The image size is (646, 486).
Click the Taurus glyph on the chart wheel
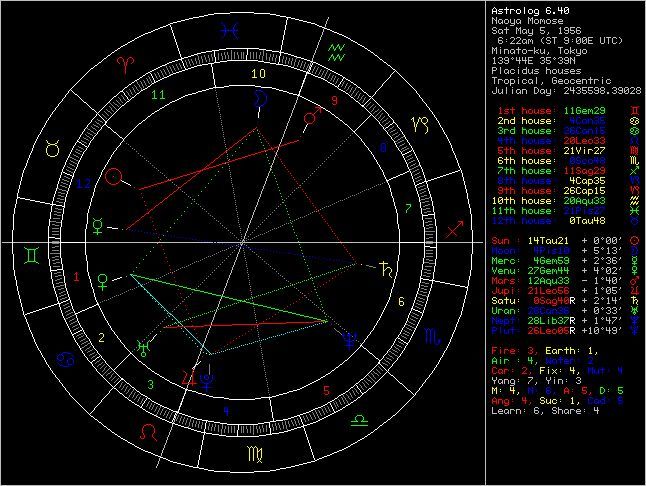pos(53,149)
